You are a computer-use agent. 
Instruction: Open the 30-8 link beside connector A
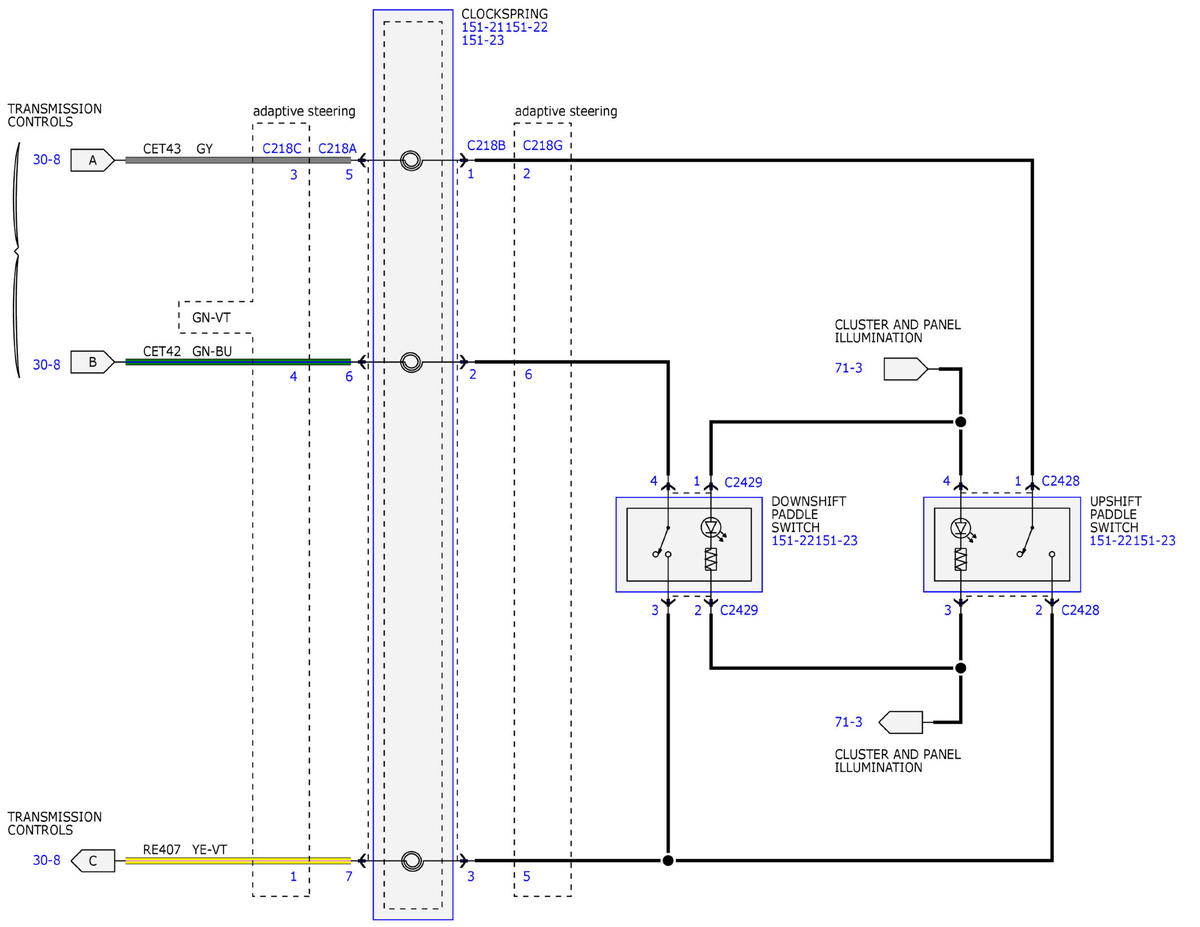46,160
